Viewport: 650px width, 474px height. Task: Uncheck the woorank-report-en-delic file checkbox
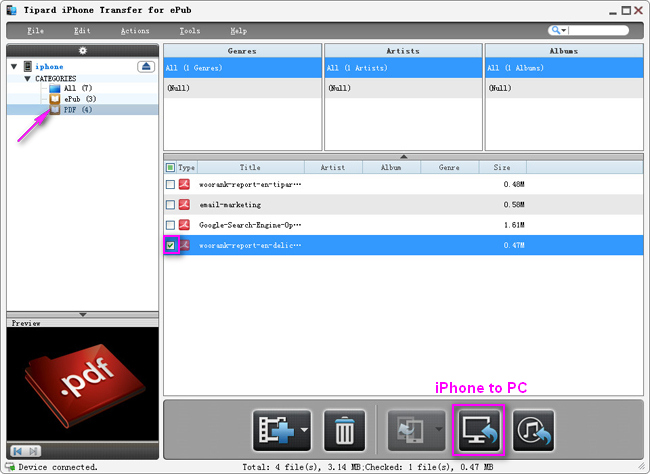point(170,245)
